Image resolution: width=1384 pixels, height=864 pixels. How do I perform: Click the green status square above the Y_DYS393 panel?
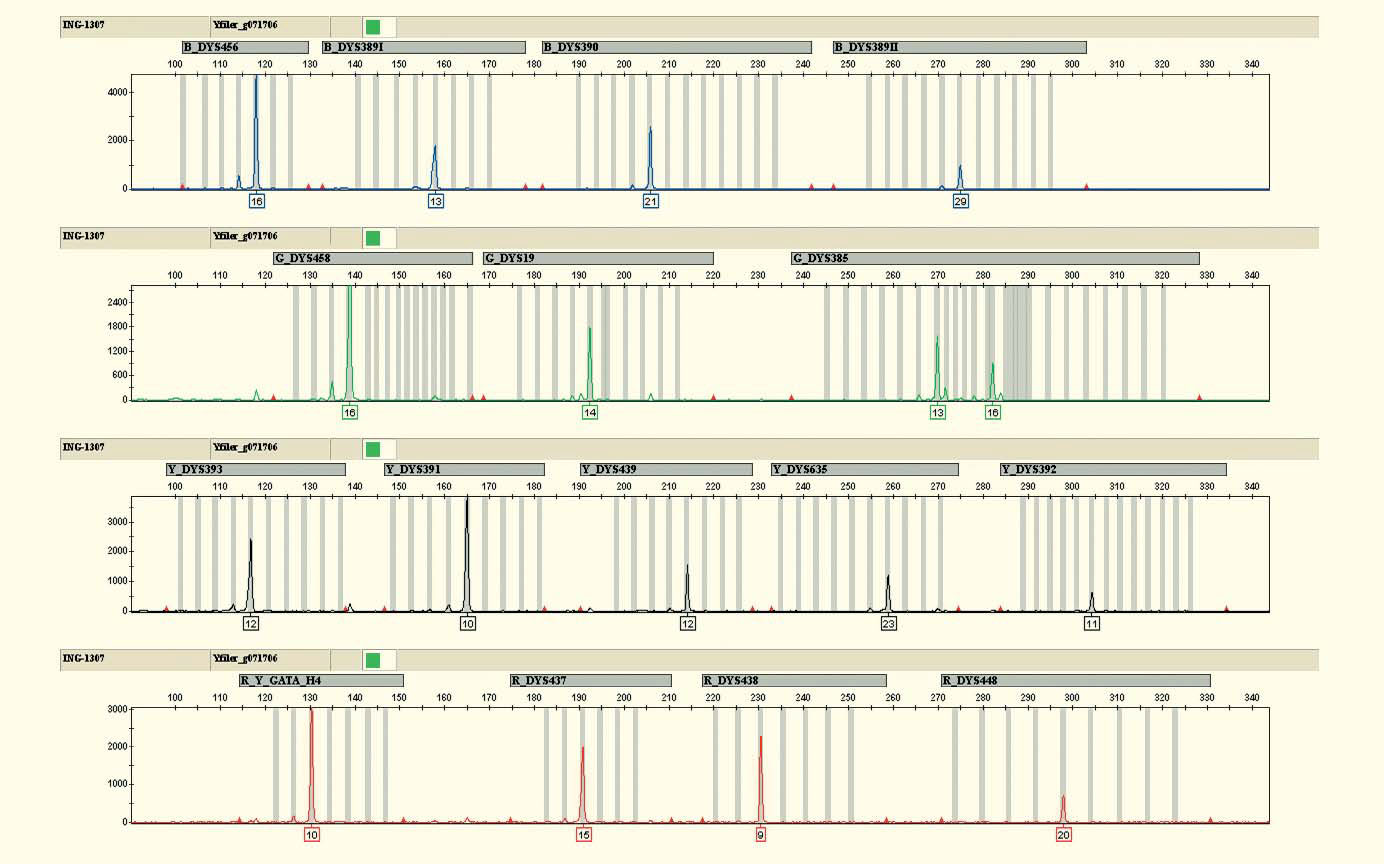pos(373,449)
